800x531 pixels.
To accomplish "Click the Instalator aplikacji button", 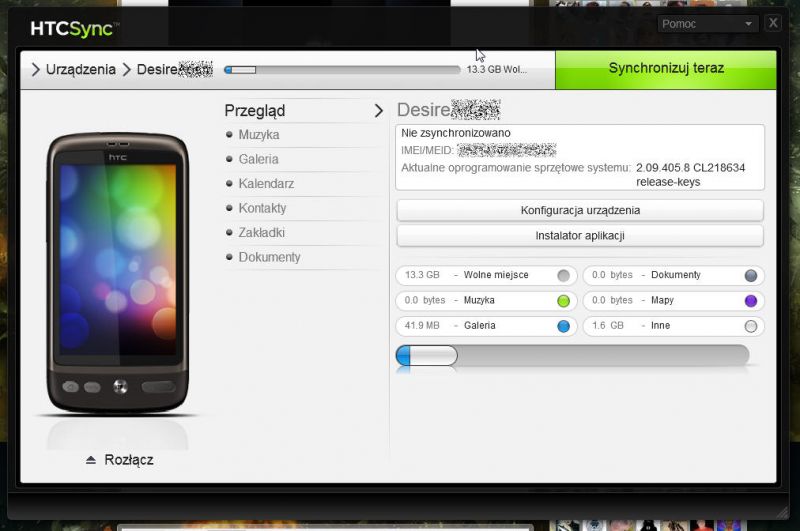I will 580,236.
